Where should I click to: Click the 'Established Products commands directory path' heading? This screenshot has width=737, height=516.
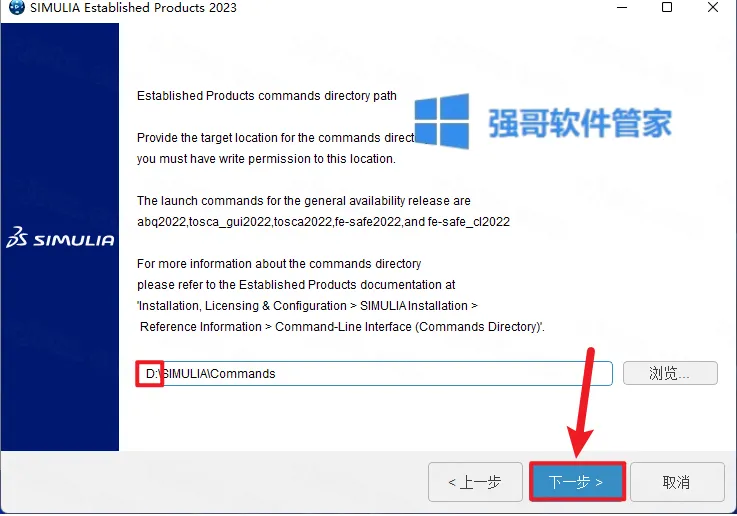tap(267, 96)
